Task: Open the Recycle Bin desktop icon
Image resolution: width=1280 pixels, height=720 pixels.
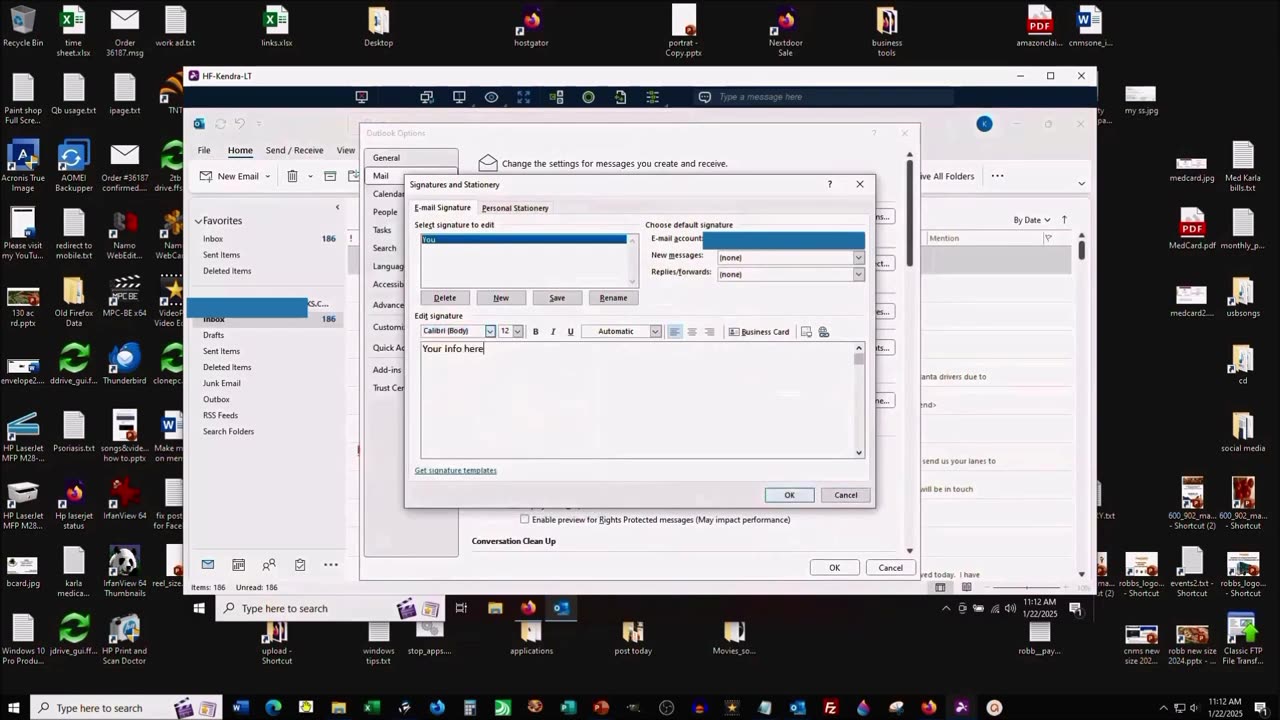Action: [x=23, y=27]
